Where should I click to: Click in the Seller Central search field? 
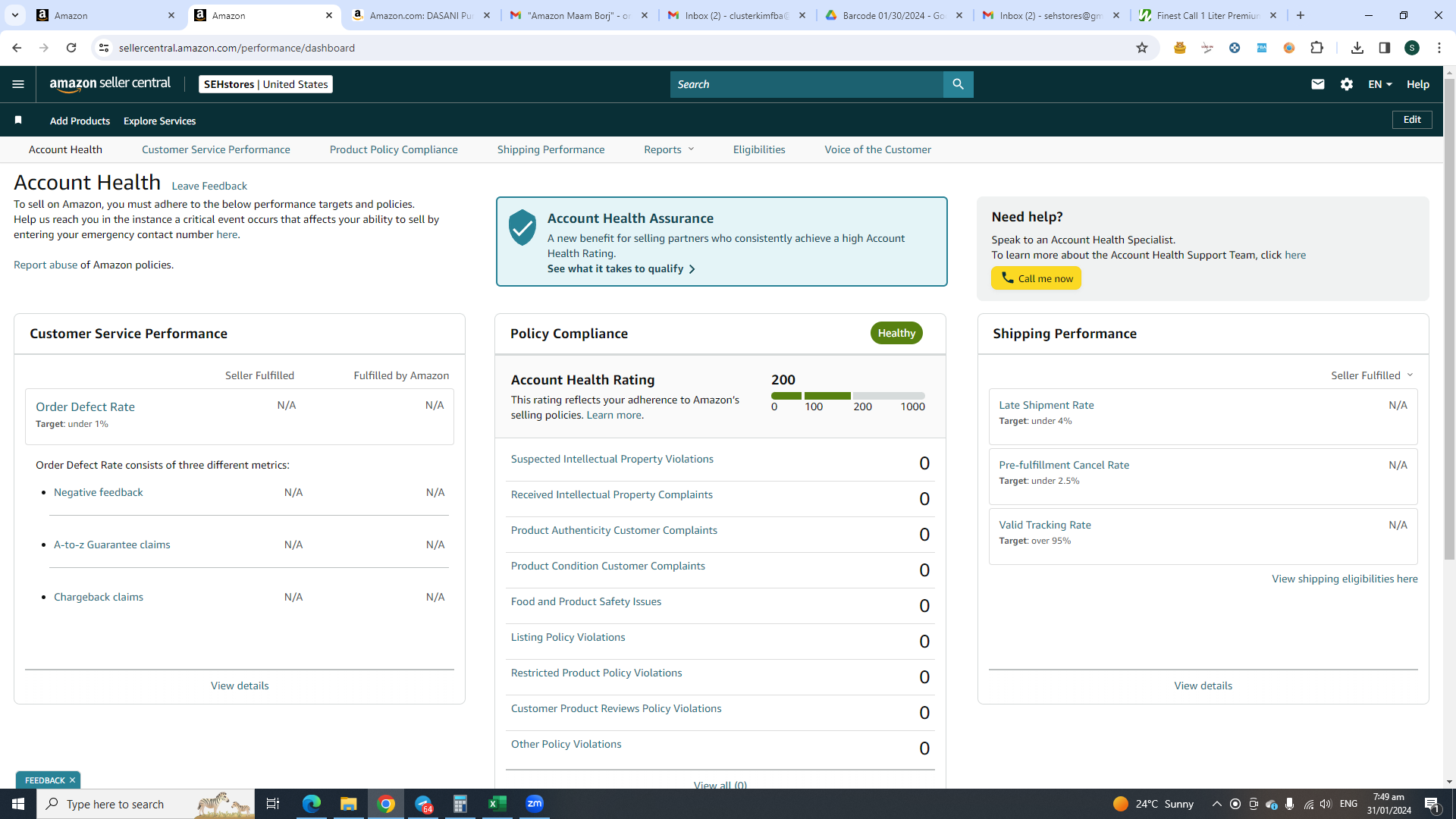[807, 84]
